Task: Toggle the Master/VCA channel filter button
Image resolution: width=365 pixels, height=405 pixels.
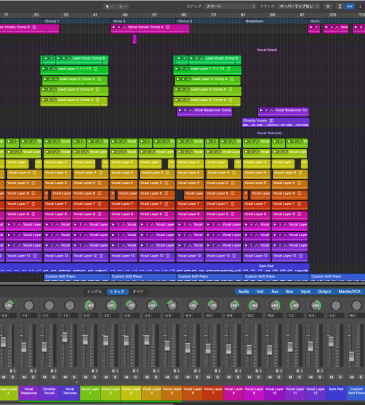Action: pos(349,292)
